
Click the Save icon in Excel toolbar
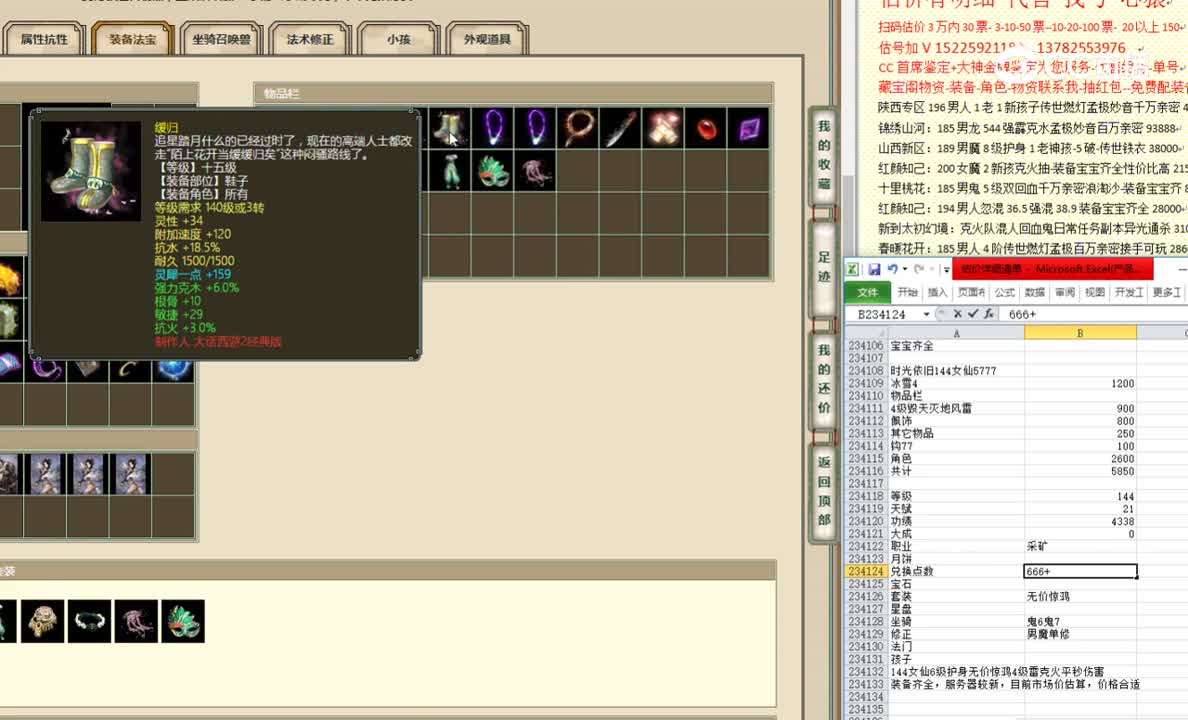click(x=874, y=269)
